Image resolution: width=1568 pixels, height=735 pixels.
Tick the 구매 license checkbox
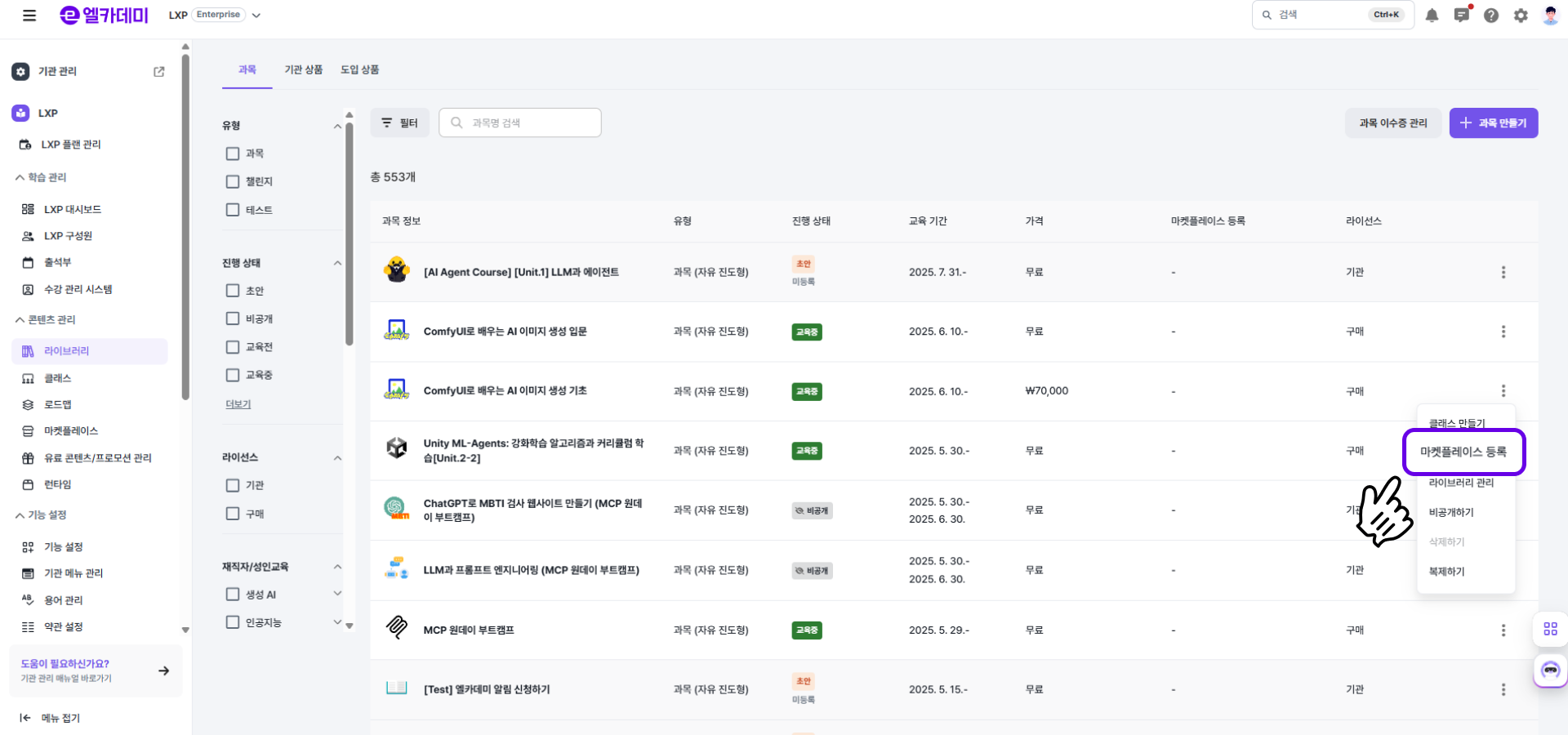pos(233,514)
